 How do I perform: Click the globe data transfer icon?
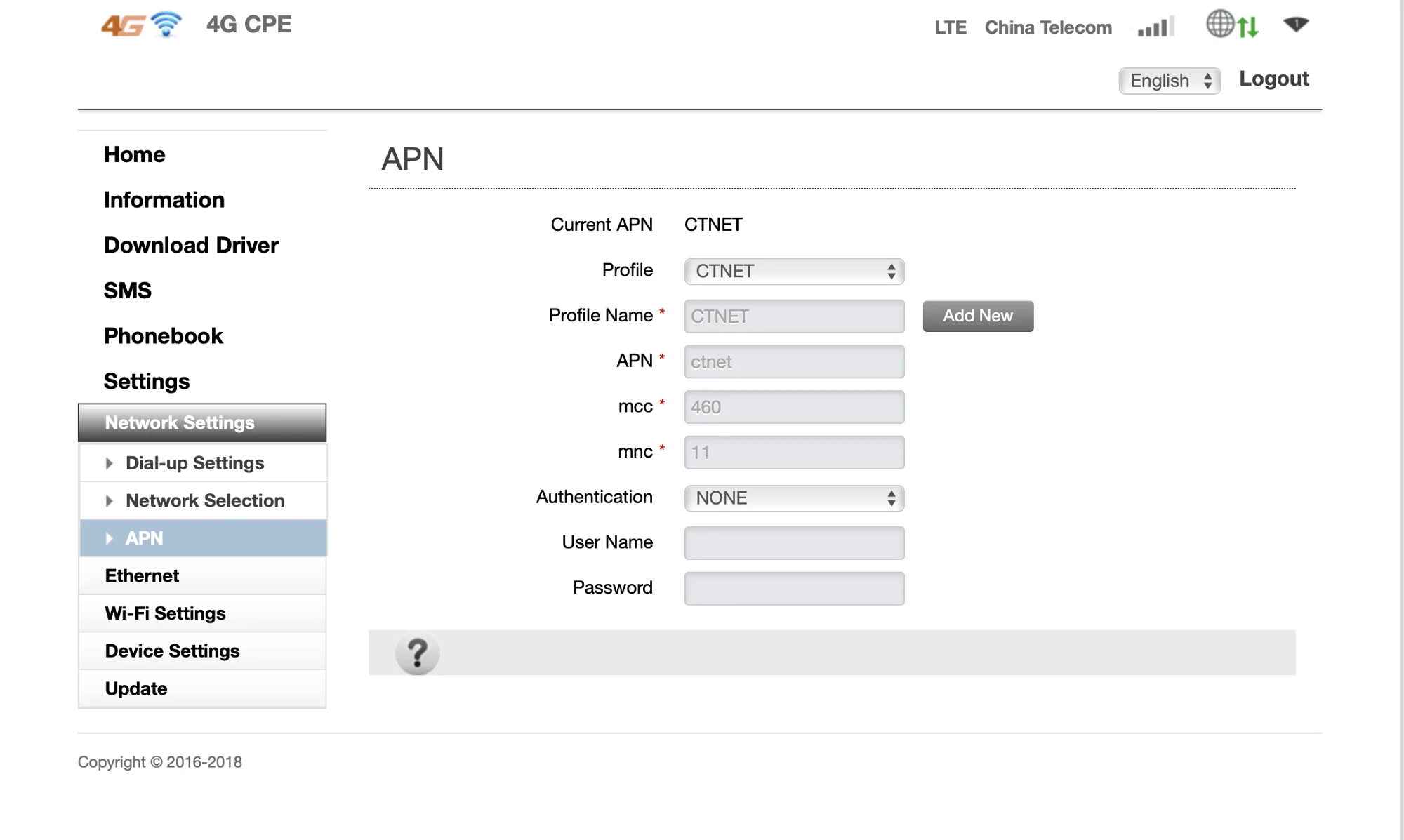tap(1233, 25)
